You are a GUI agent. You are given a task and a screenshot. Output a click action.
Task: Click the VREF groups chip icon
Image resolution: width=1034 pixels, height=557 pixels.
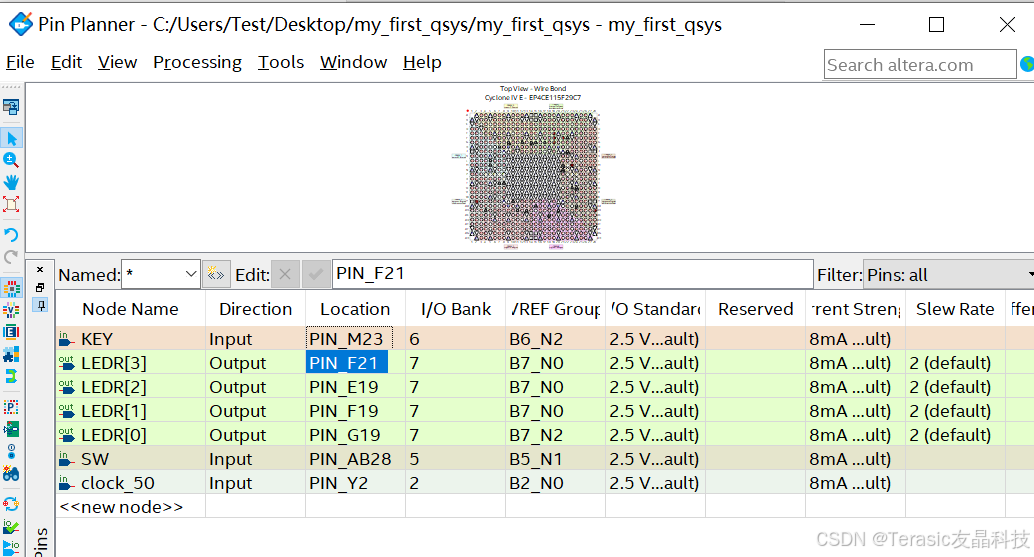tap(11, 310)
